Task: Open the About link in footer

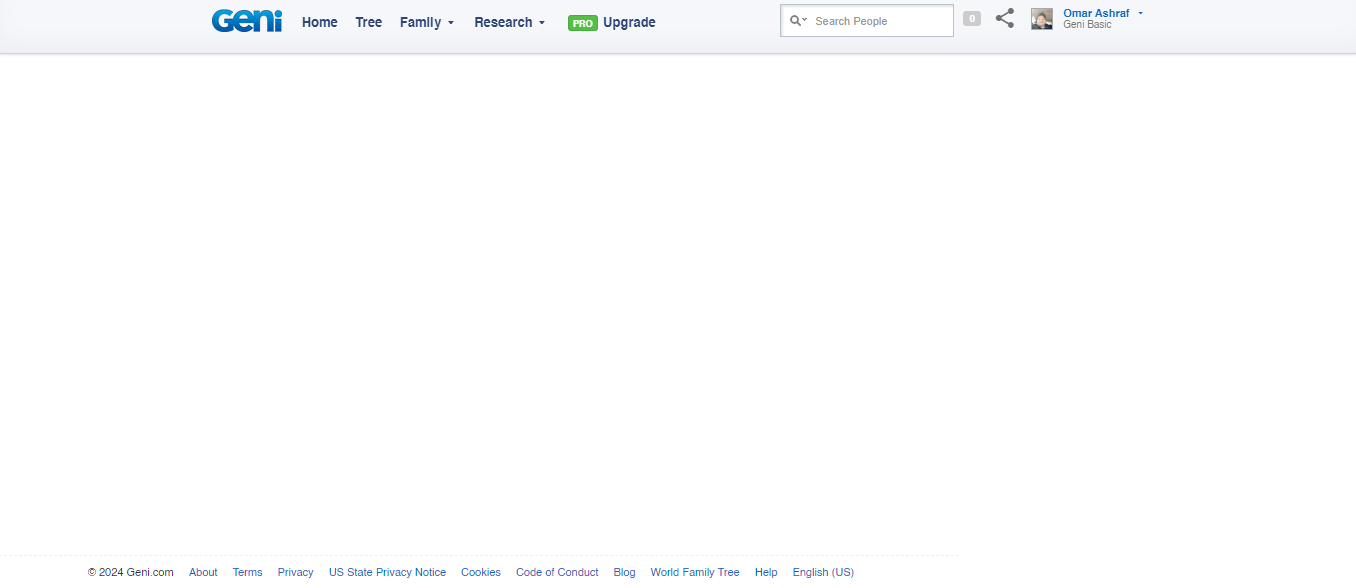Action: 203,572
